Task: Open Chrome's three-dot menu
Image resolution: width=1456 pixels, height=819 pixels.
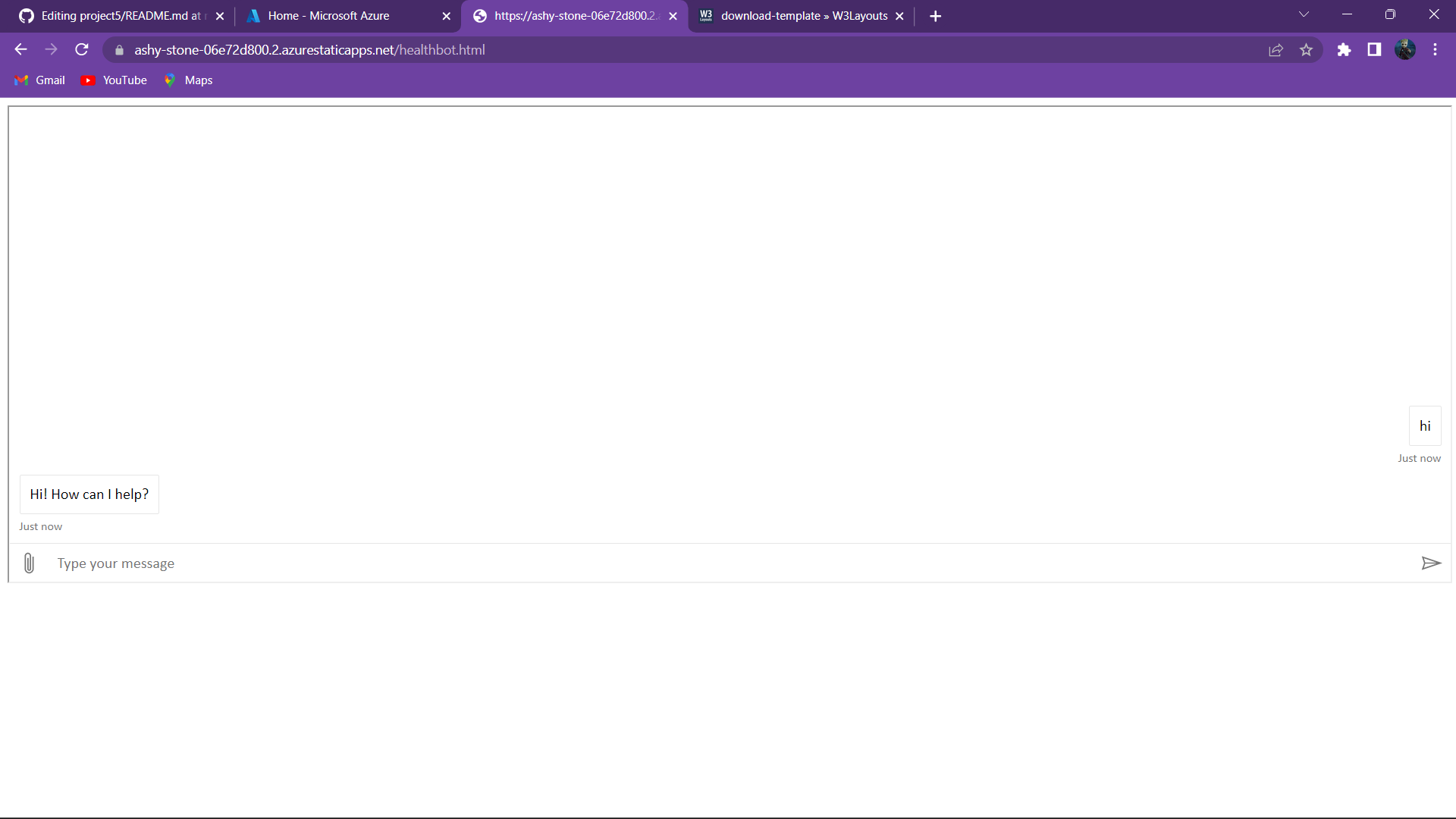Action: [1435, 50]
